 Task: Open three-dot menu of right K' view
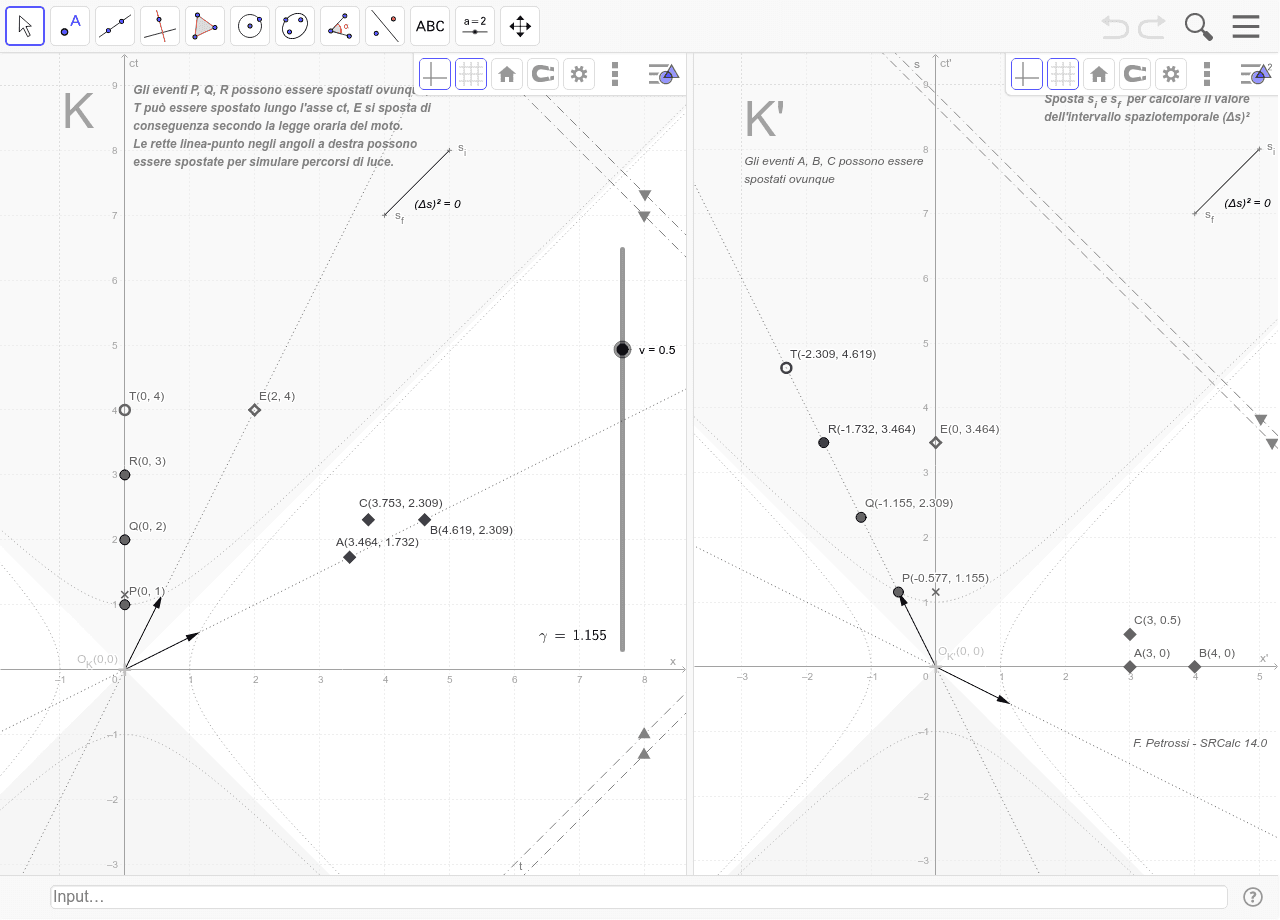point(1207,74)
